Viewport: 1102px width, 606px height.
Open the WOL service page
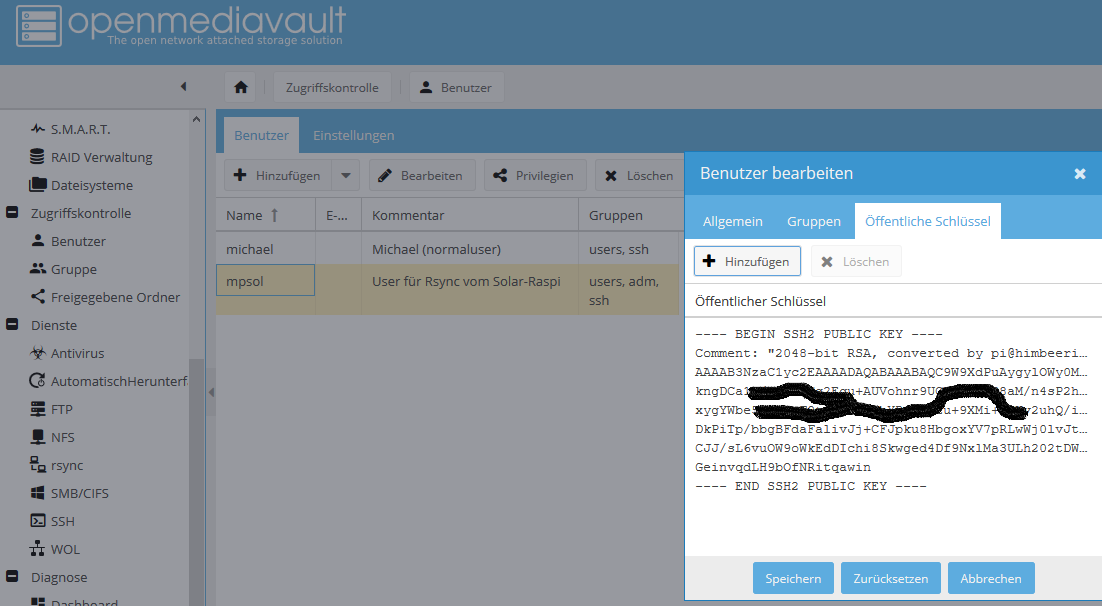click(65, 549)
